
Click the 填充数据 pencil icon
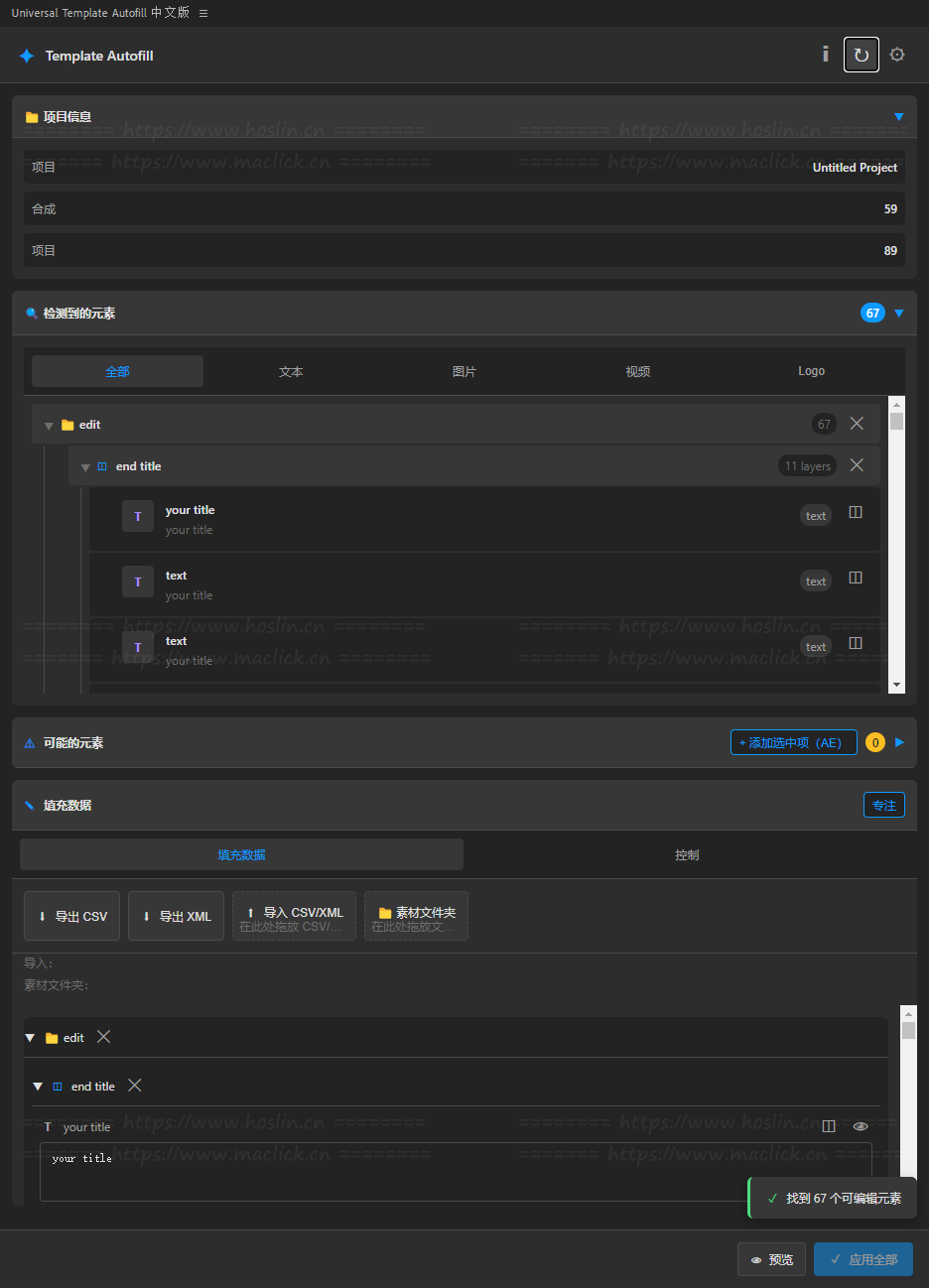30,806
